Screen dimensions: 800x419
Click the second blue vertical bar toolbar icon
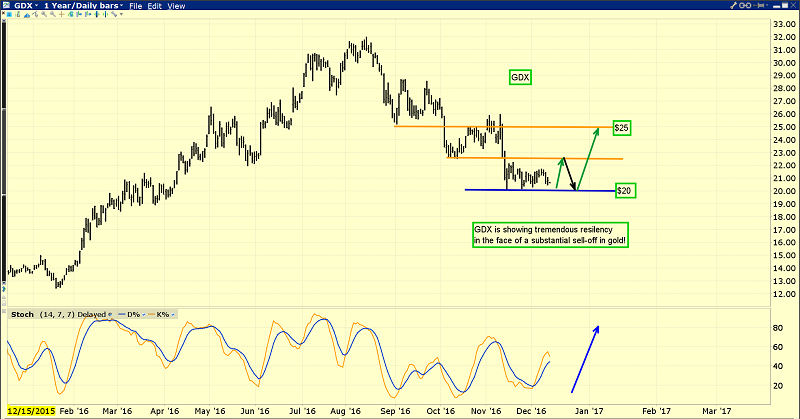click(x=88, y=14)
